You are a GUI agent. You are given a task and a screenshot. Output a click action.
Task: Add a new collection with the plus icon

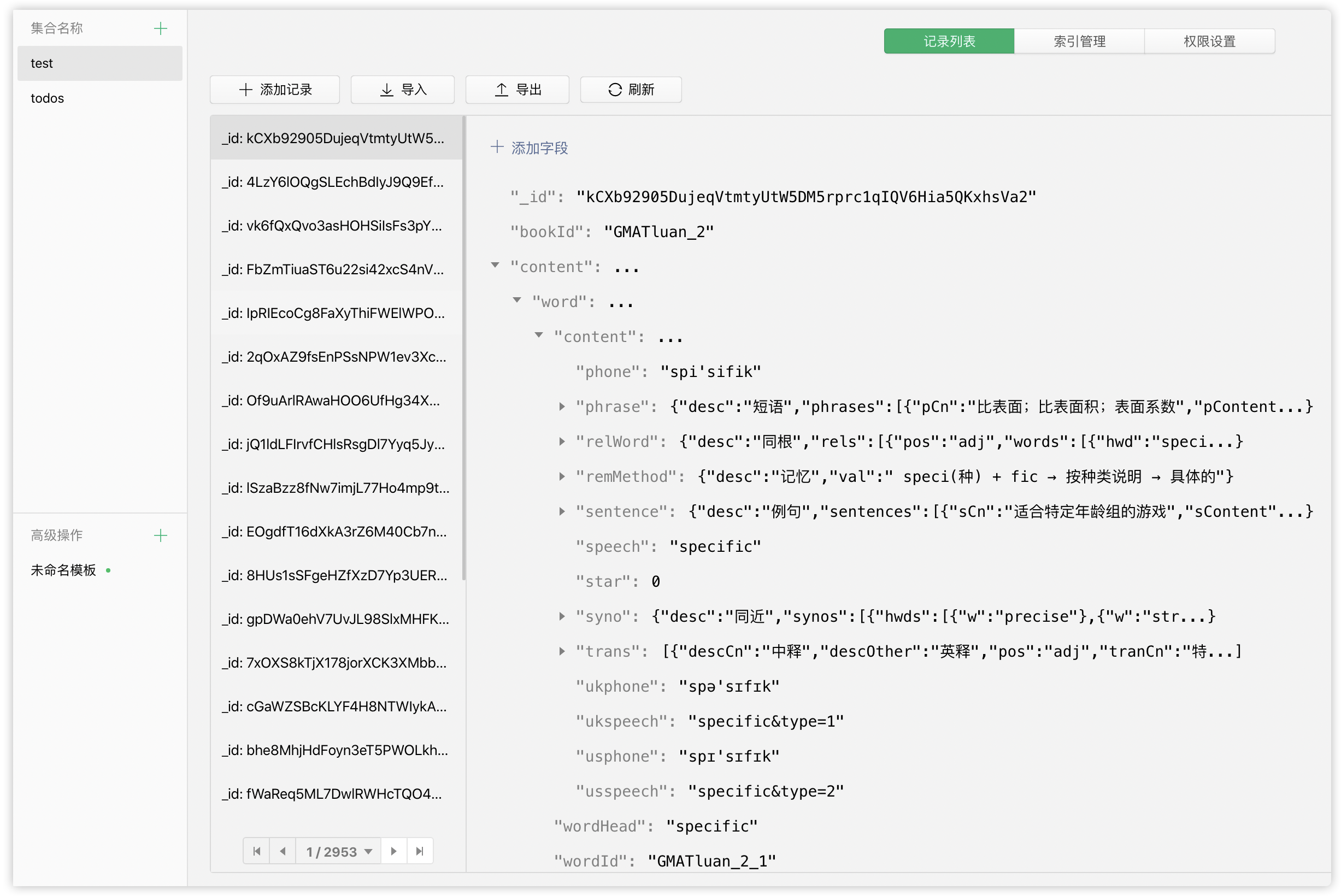(x=161, y=28)
